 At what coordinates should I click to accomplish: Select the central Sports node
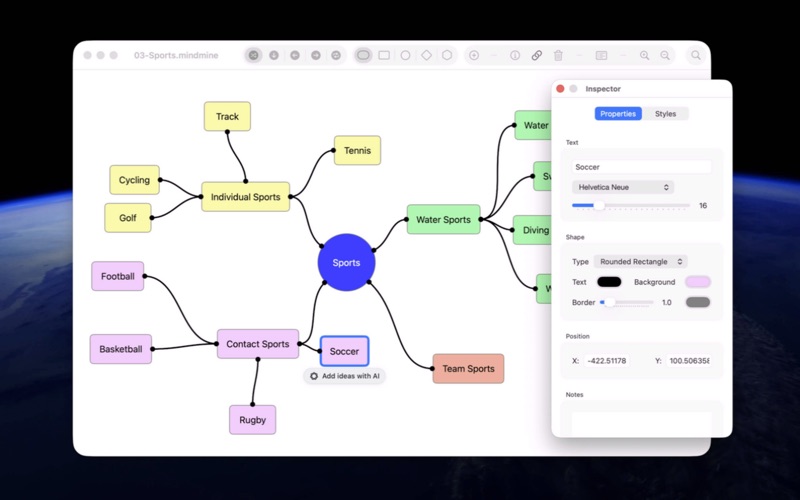pos(346,262)
